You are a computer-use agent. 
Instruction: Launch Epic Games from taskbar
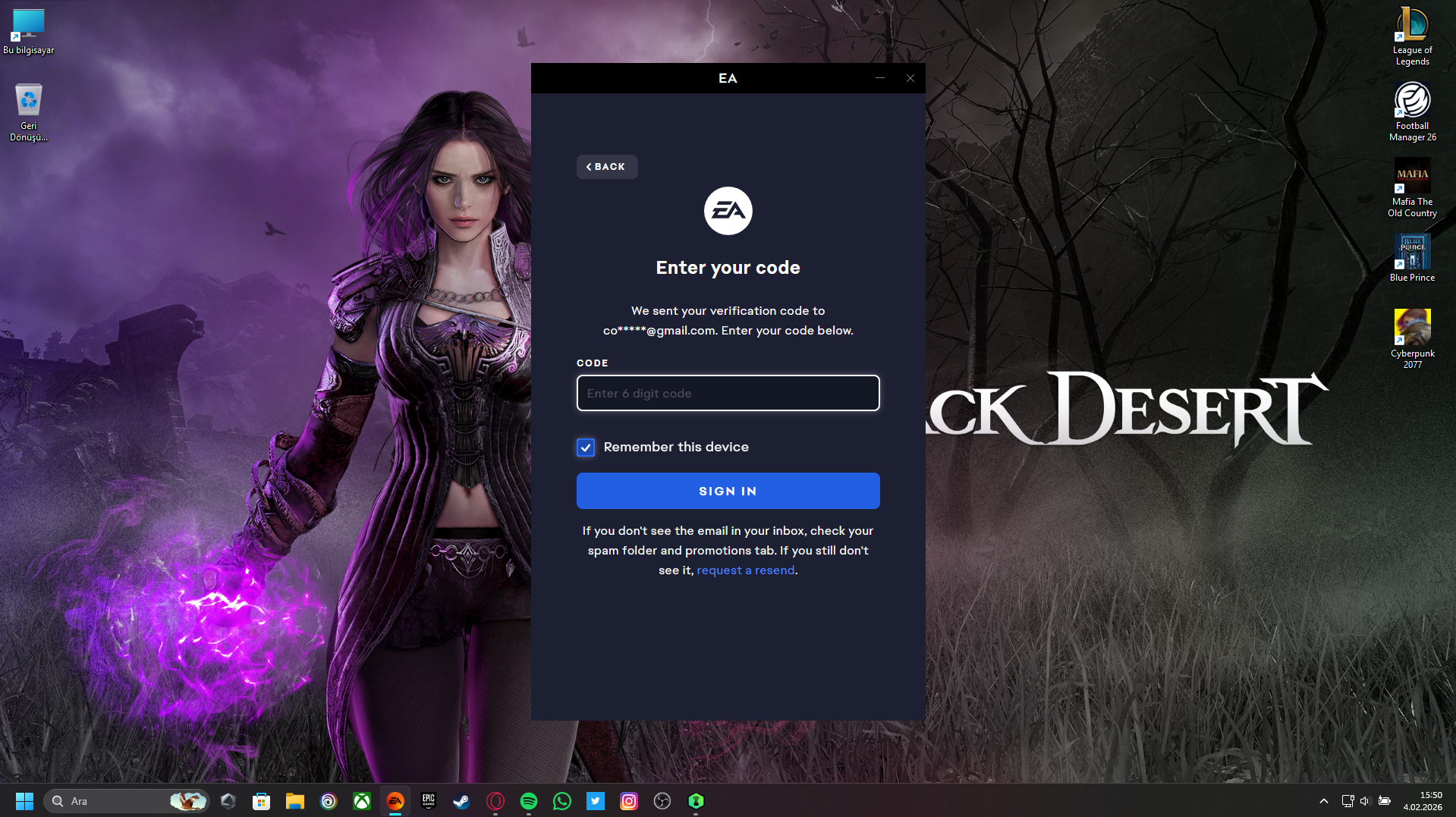click(x=429, y=801)
